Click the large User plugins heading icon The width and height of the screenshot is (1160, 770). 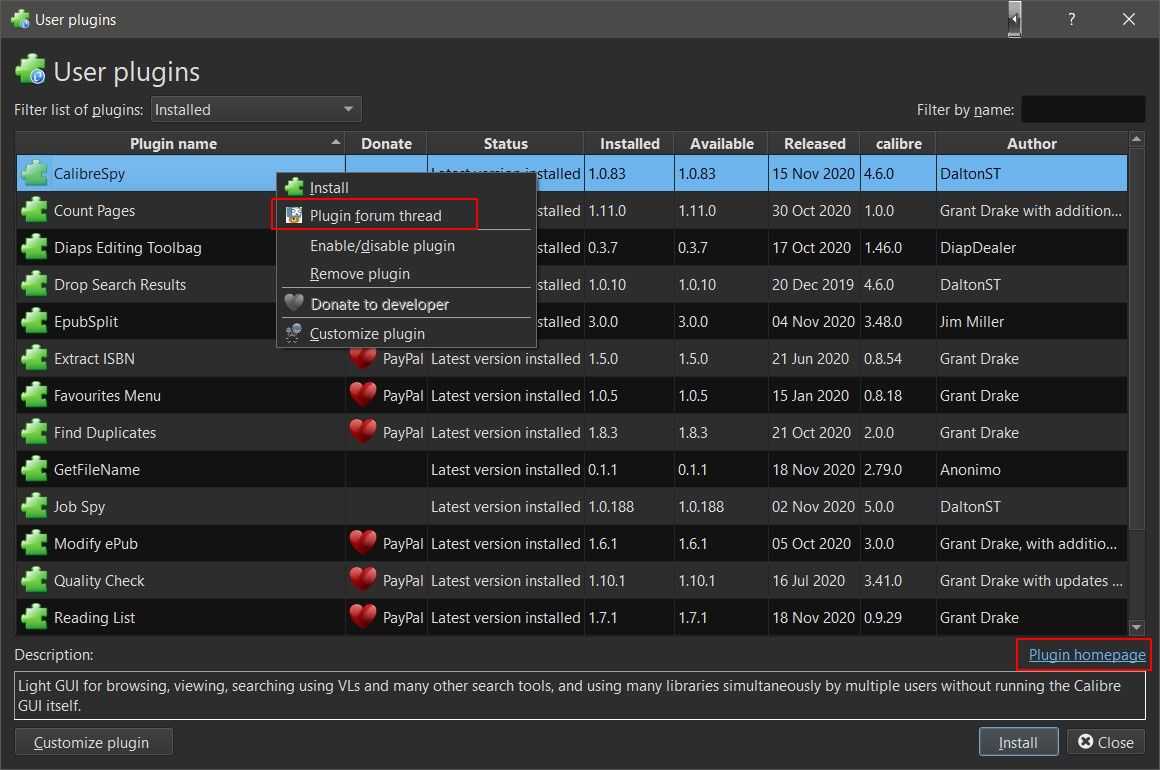click(x=30, y=70)
